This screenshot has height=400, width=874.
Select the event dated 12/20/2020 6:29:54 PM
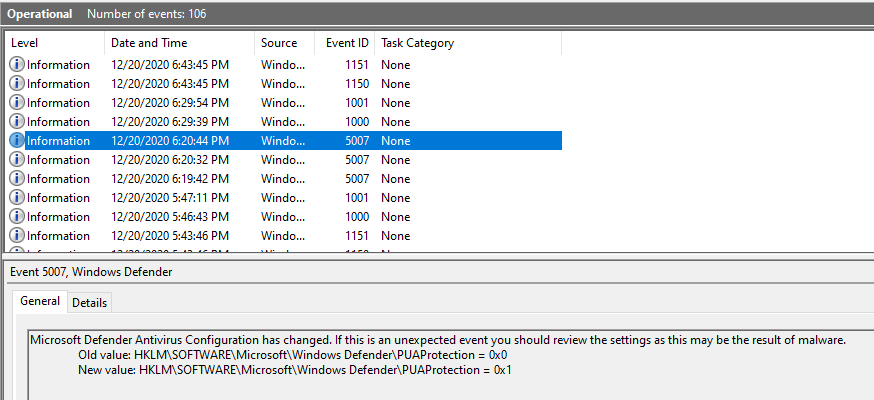coord(284,103)
